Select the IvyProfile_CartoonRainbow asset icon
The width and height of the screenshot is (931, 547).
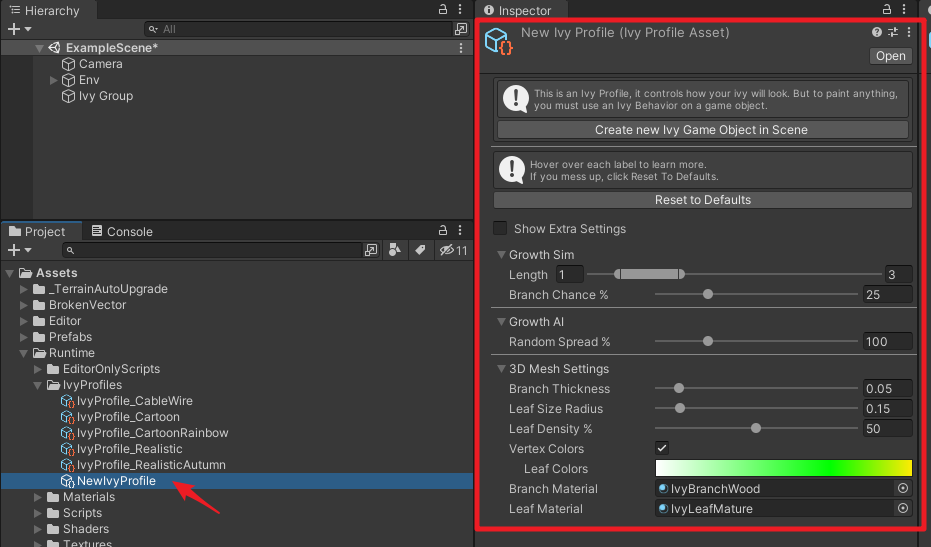68,434
